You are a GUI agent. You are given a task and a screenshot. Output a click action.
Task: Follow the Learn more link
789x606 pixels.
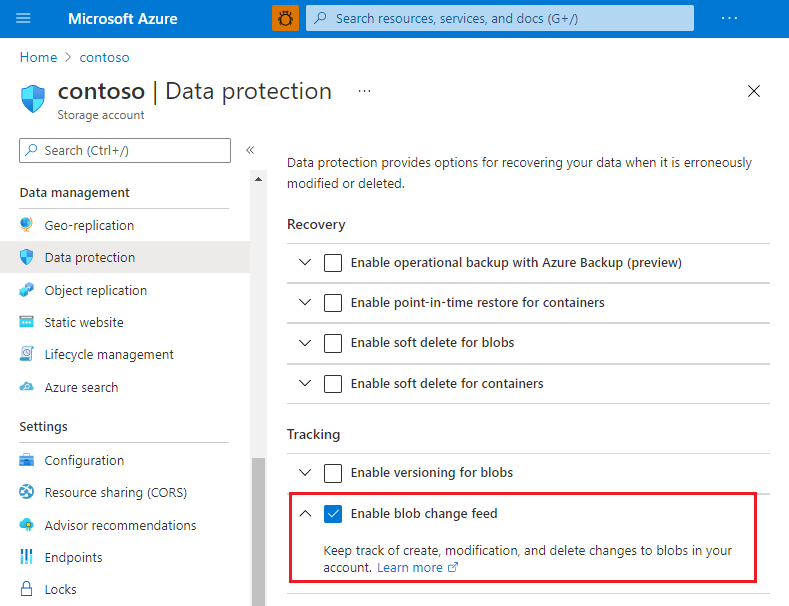[x=410, y=568]
